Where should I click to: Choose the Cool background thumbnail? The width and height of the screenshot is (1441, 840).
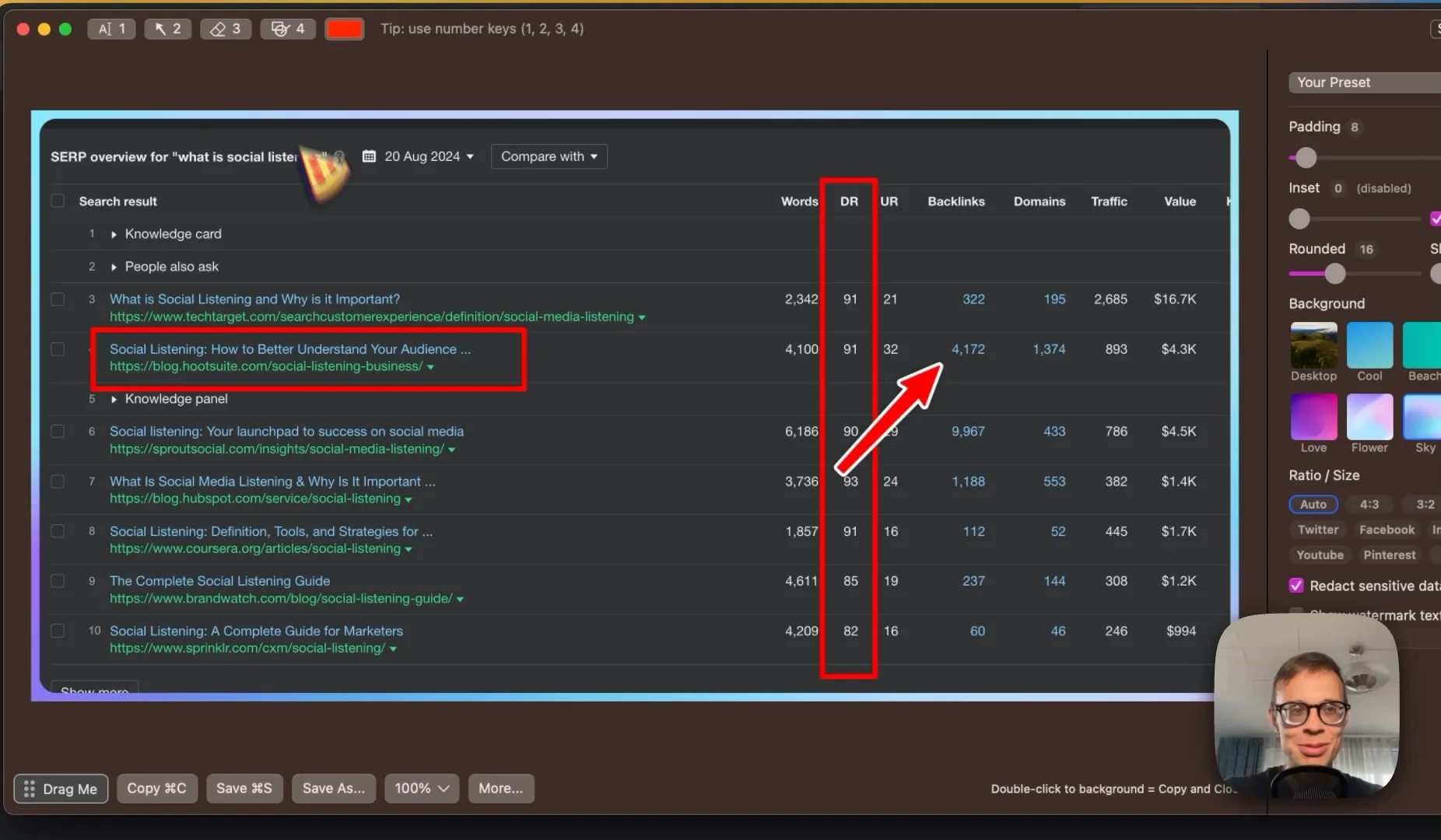[x=1369, y=345]
